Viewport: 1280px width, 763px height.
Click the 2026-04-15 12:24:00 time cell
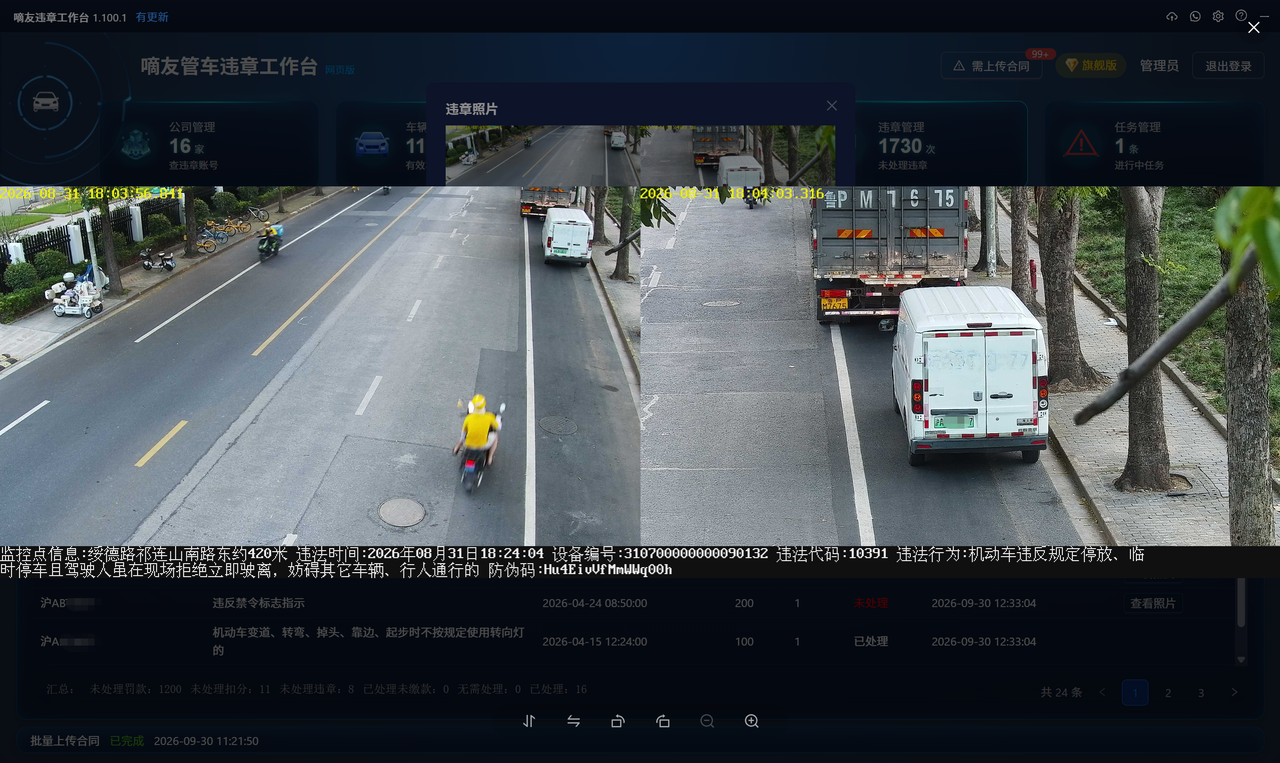click(594, 641)
